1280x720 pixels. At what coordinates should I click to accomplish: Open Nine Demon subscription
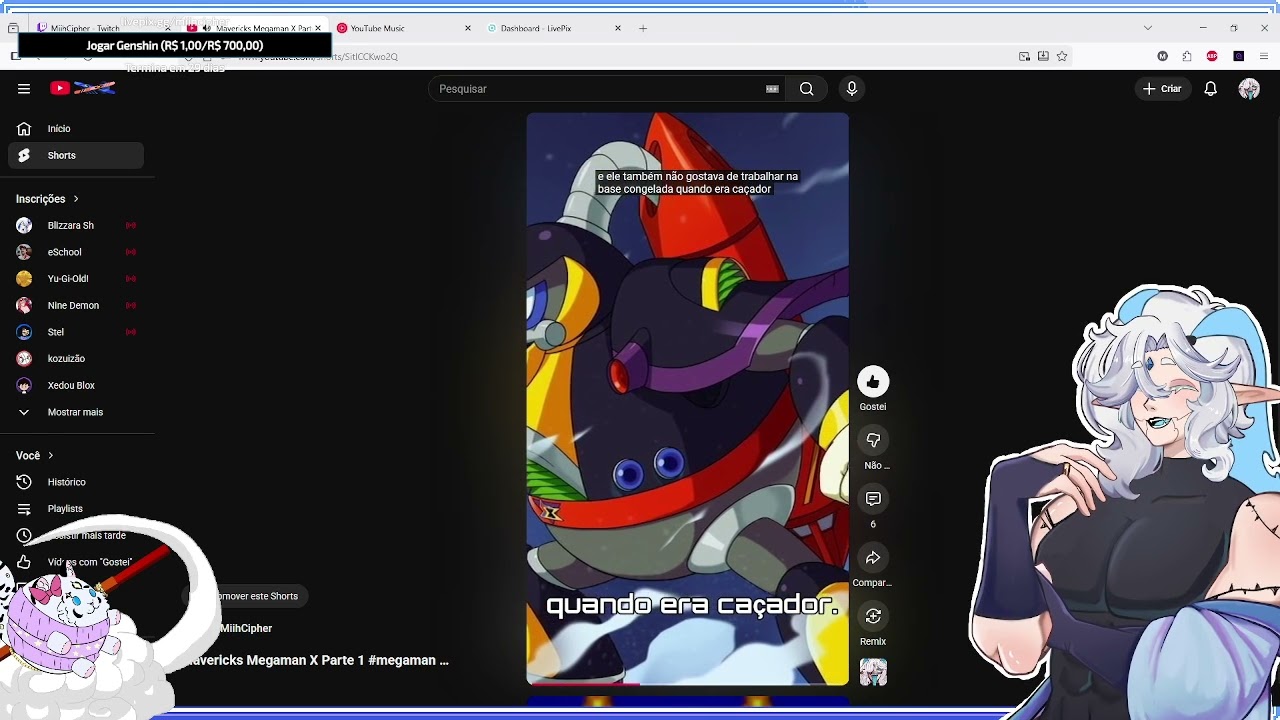click(x=76, y=305)
